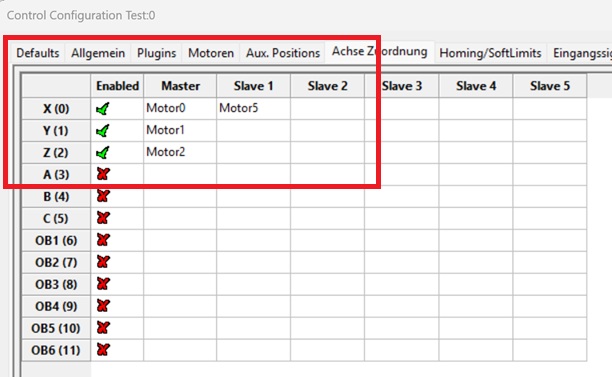612x377 pixels.
Task: Click the empty Slave 2 cell for X axis
Action: pyautogui.click(x=327, y=108)
